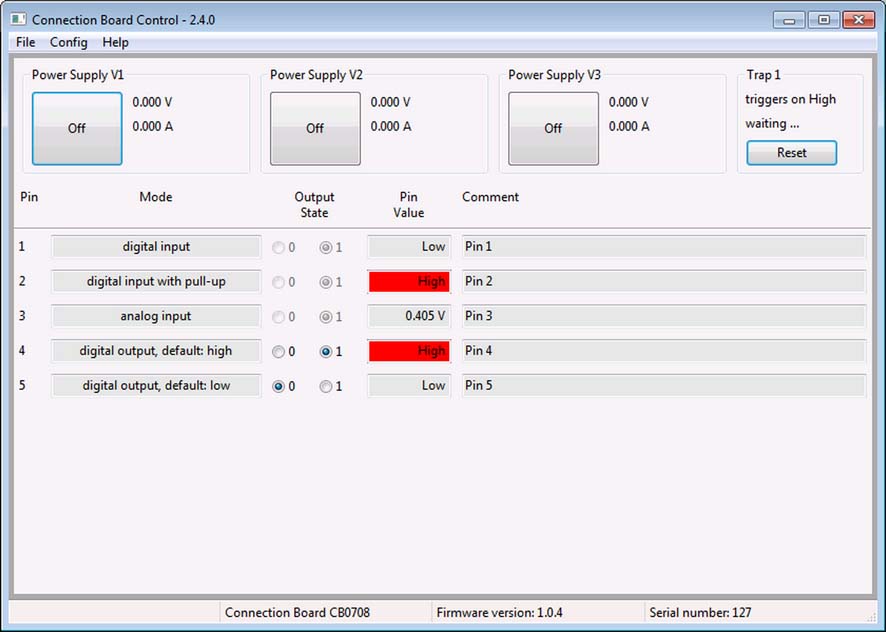Open the Config menu
This screenshot has height=632, width=886.
coord(68,42)
